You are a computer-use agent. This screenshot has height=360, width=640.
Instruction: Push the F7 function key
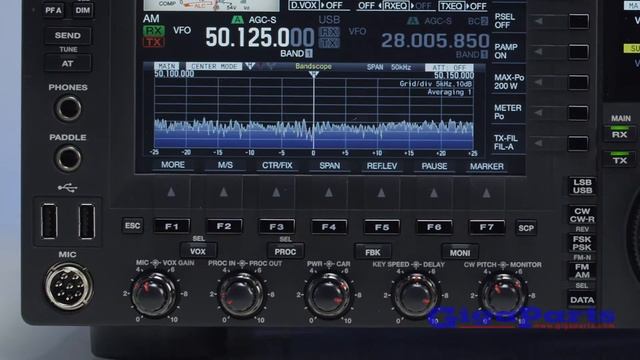point(487,228)
